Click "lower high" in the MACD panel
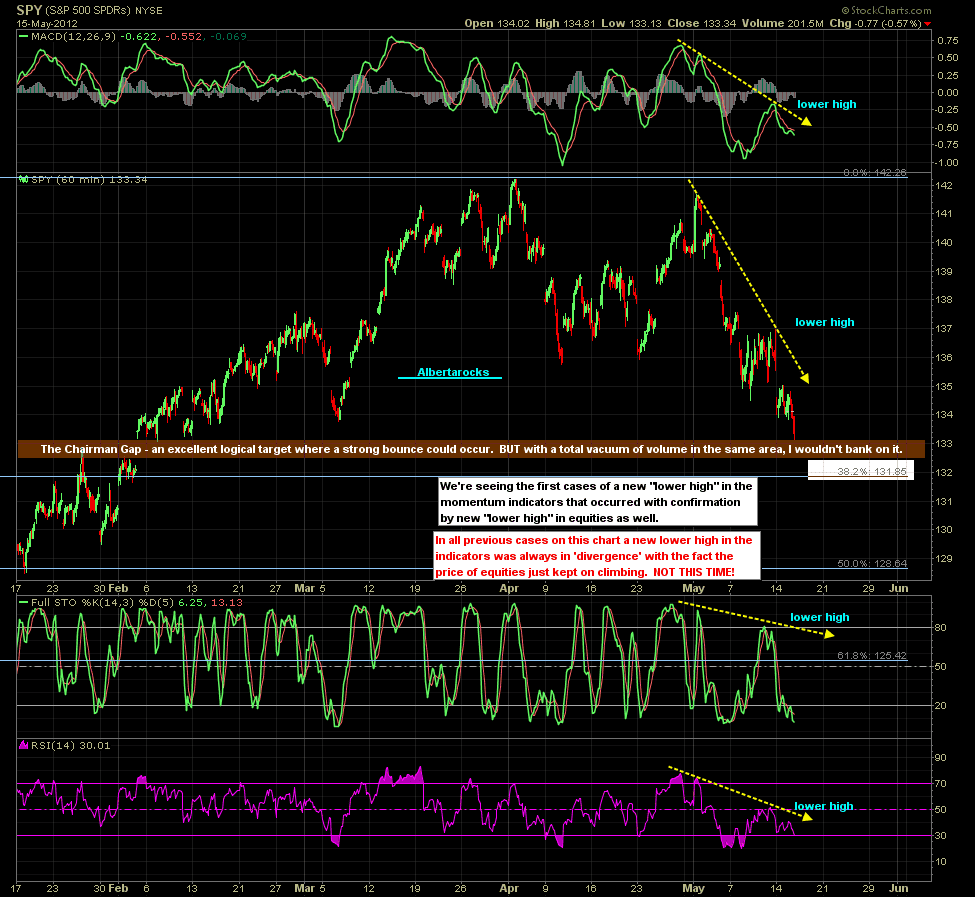 (826, 104)
